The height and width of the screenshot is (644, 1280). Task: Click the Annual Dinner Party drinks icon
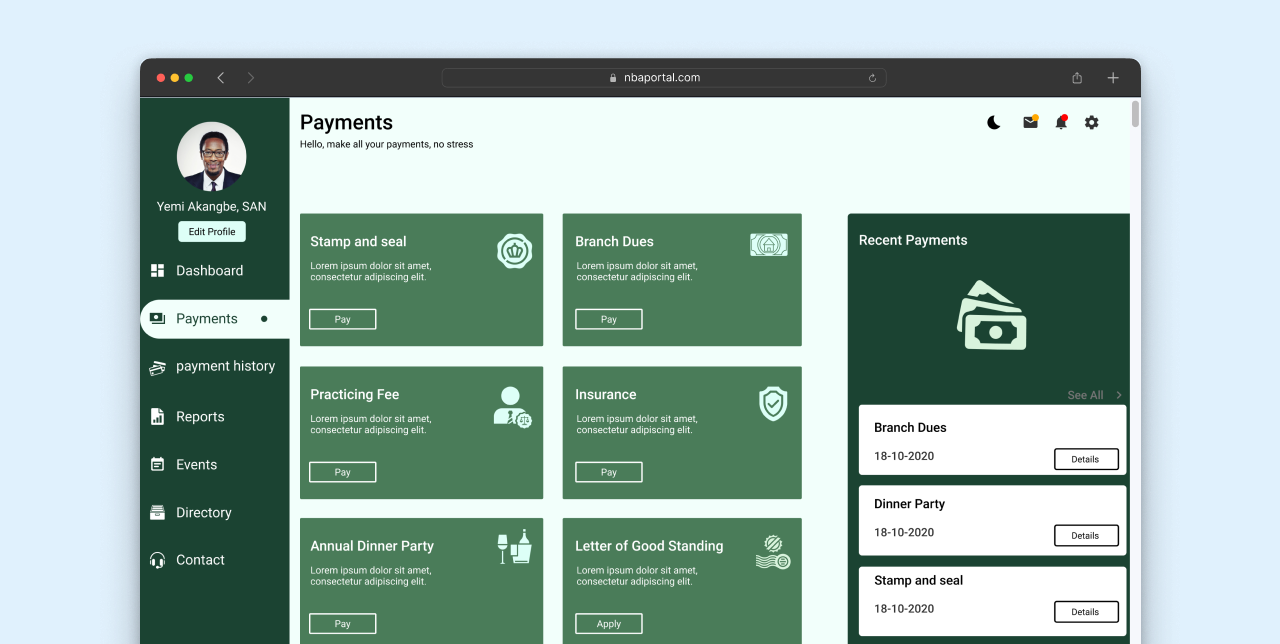514,547
